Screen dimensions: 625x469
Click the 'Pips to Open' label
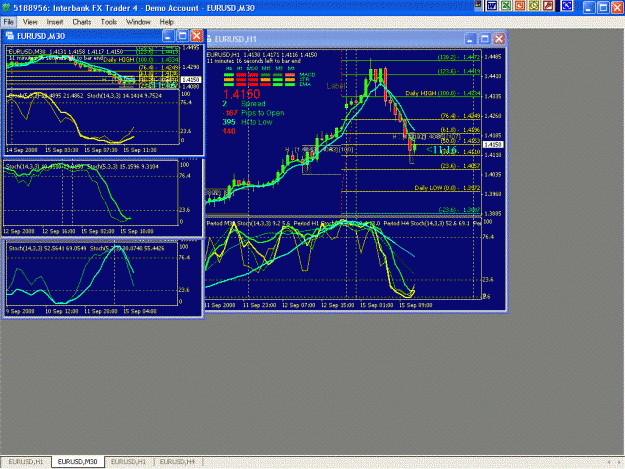point(263,113)
